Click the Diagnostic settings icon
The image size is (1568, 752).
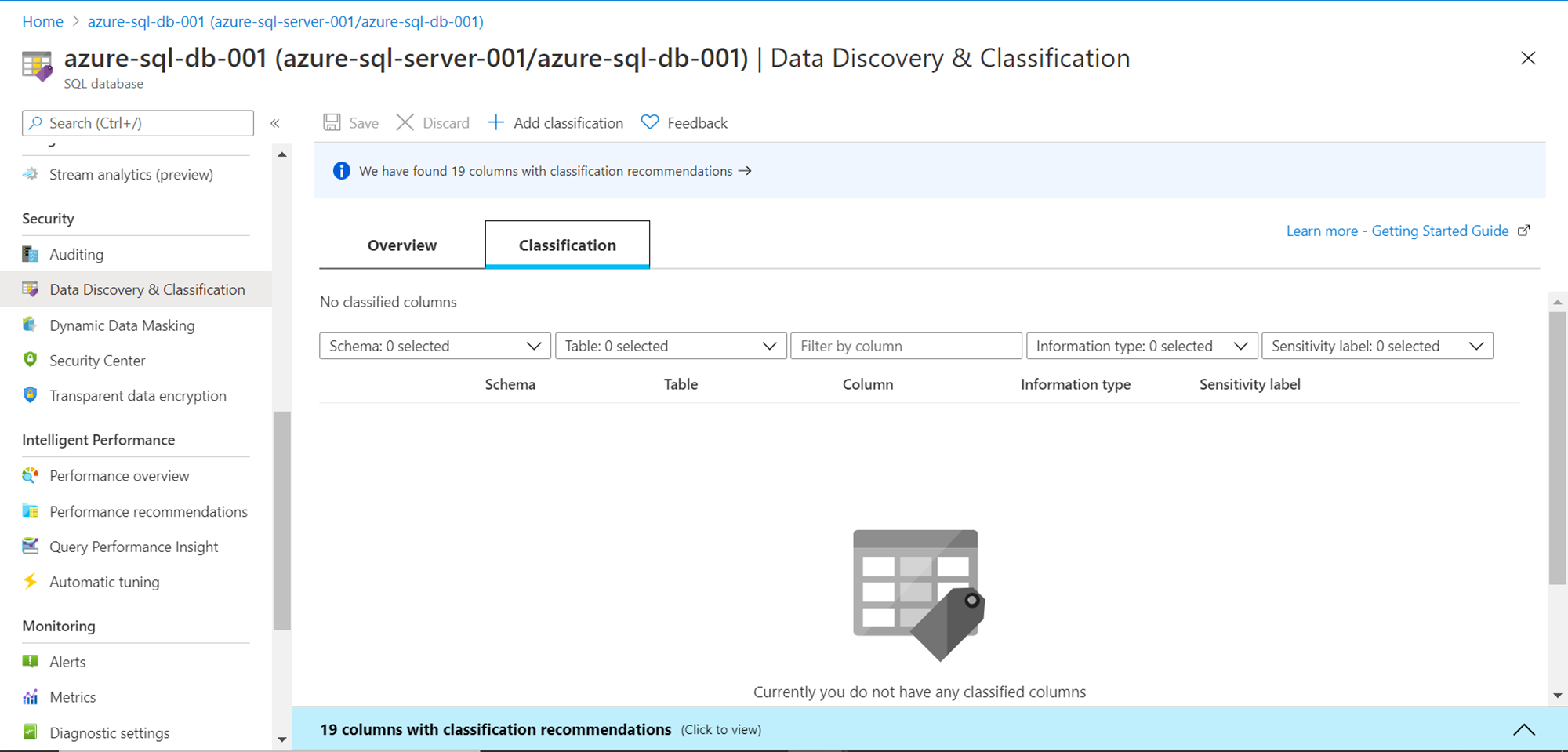point(31,732)
